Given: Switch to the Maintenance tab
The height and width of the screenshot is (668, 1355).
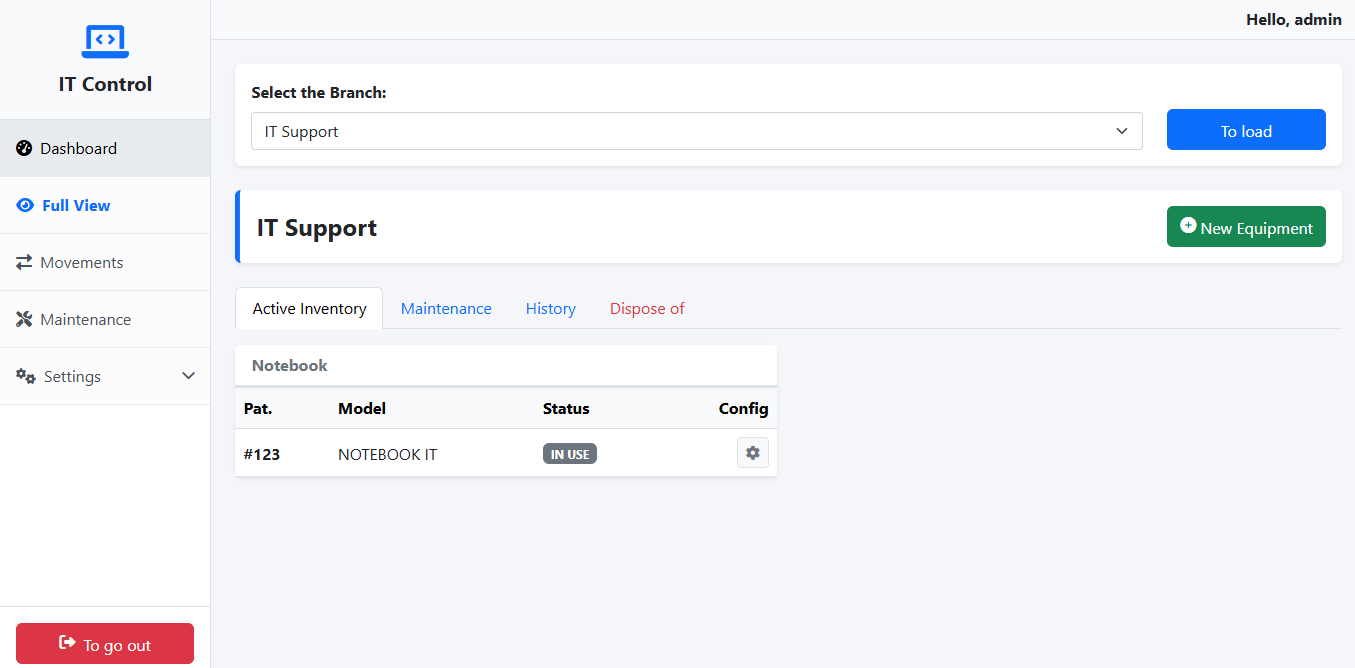Looking at the screenshot, I should click(446, 308).
